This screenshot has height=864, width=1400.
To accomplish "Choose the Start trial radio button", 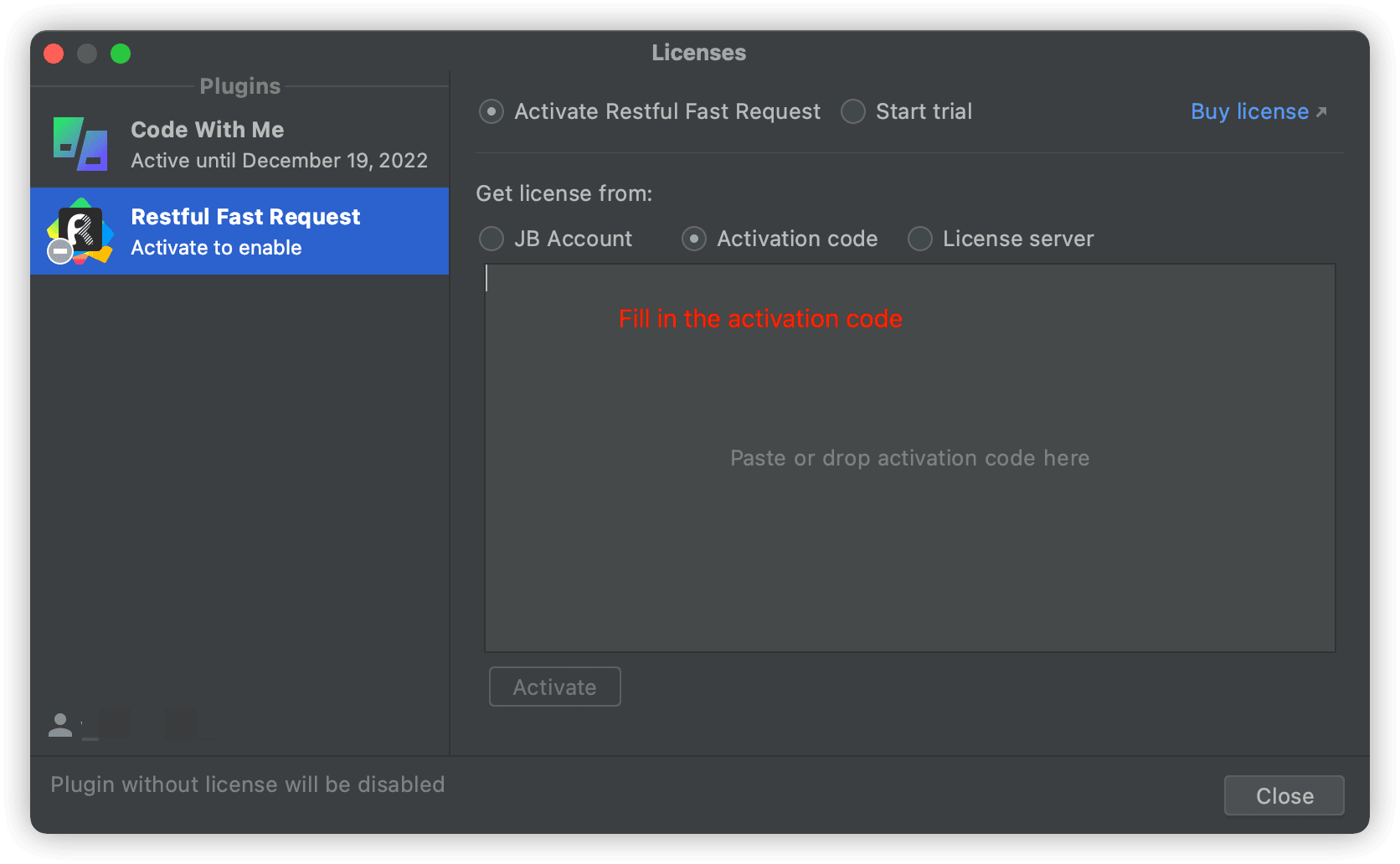I will (853, 111).
